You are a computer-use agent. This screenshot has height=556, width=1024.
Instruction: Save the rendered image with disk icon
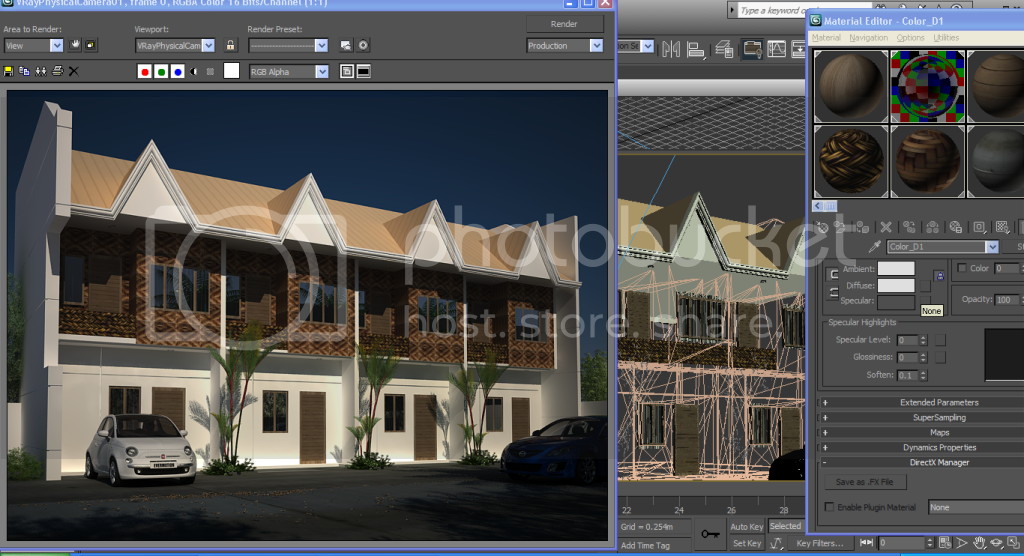[9, 71]
